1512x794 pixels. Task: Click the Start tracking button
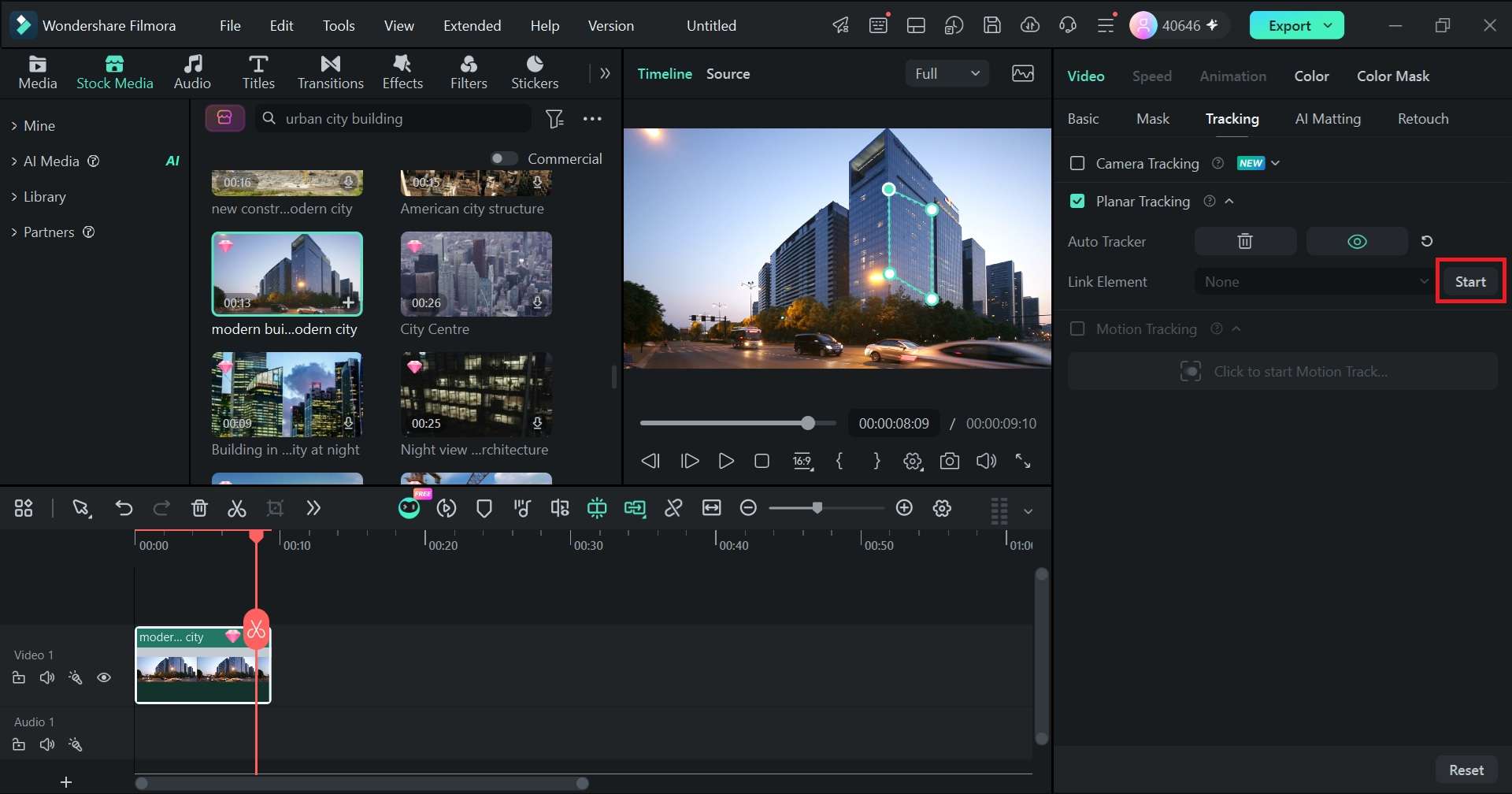point(1470,281)
